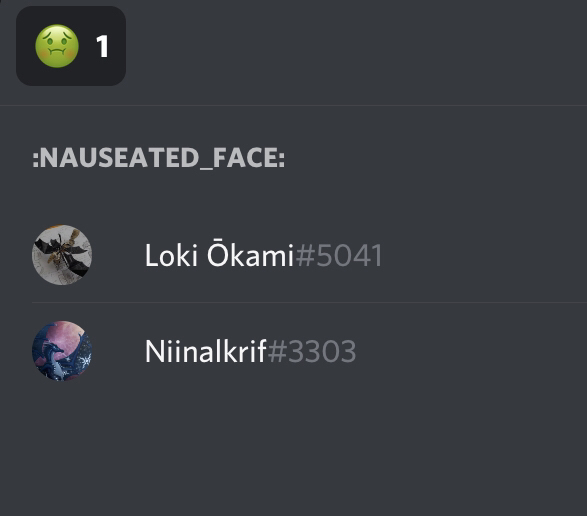This screenshot has width=587, height=516.
Task: Open Loki Ōkami's bat avatar
Action: click(x=62, y=255)
